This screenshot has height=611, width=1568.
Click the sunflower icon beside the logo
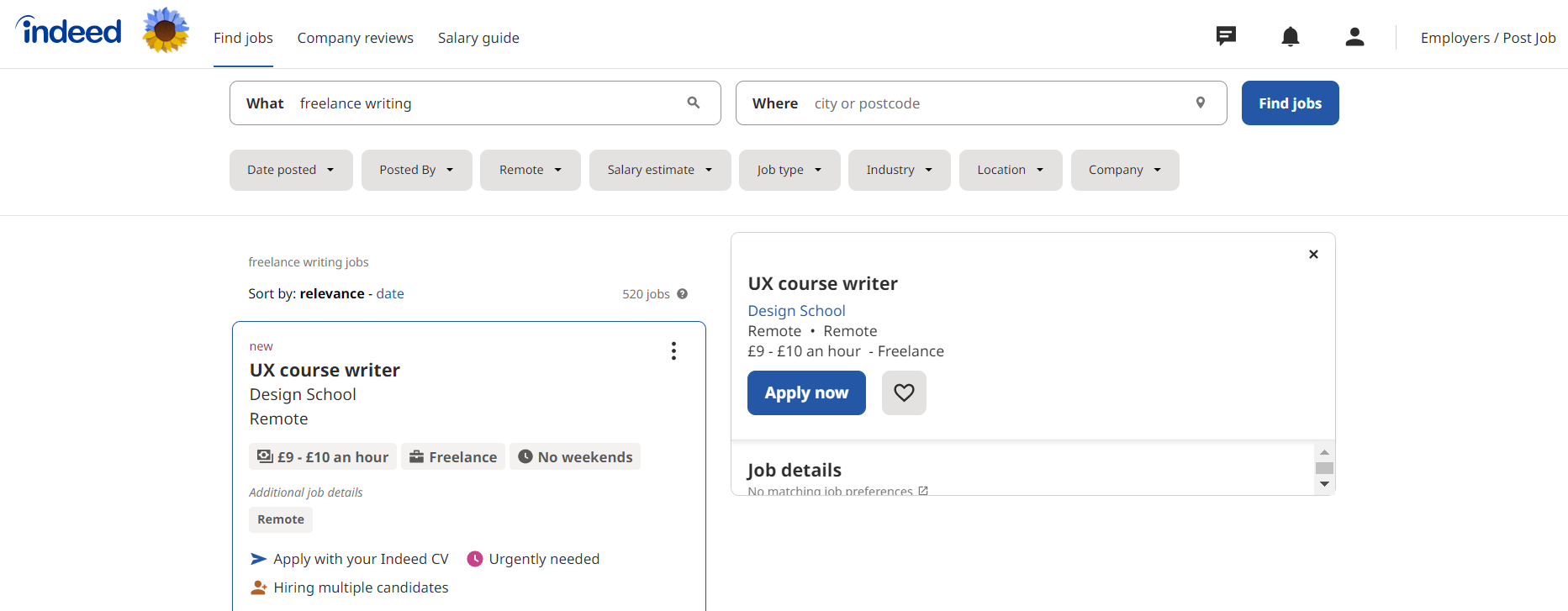coord(166,30)
